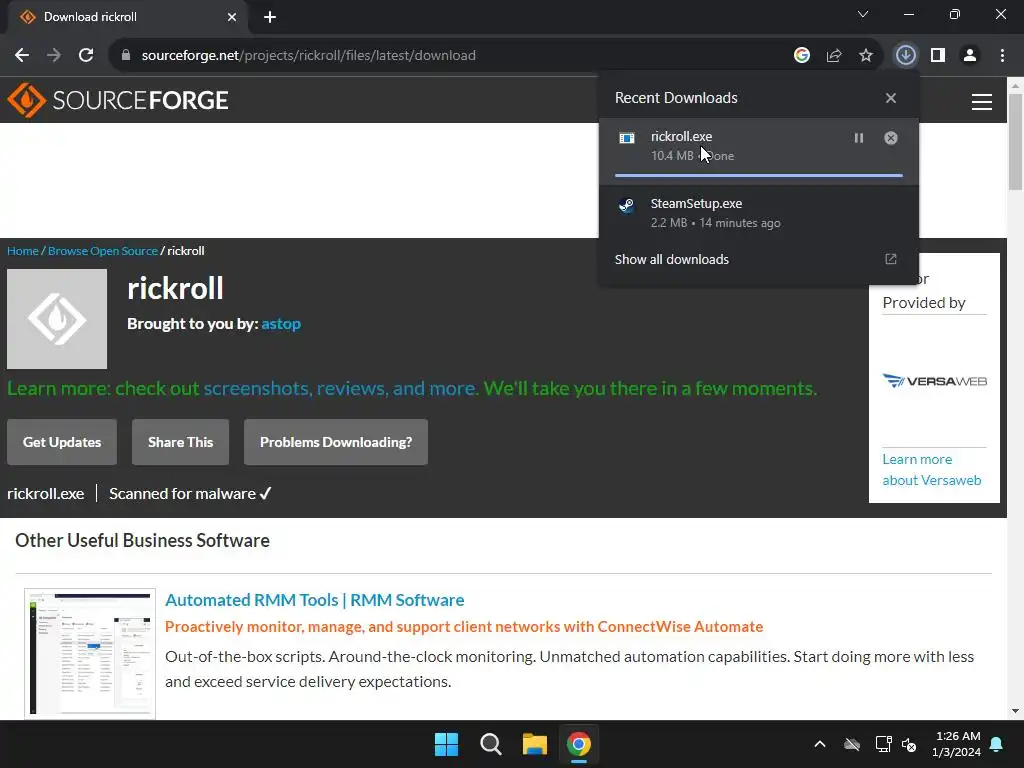This screenshot has width=1024, height=768.
Task: Go to Home breadcrumb link
Action: [x=23, y=251]
